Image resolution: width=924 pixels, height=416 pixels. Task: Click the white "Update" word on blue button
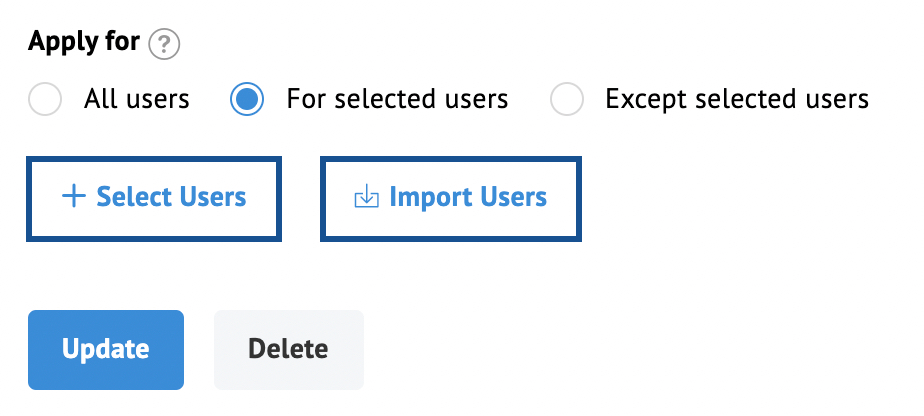105,349
